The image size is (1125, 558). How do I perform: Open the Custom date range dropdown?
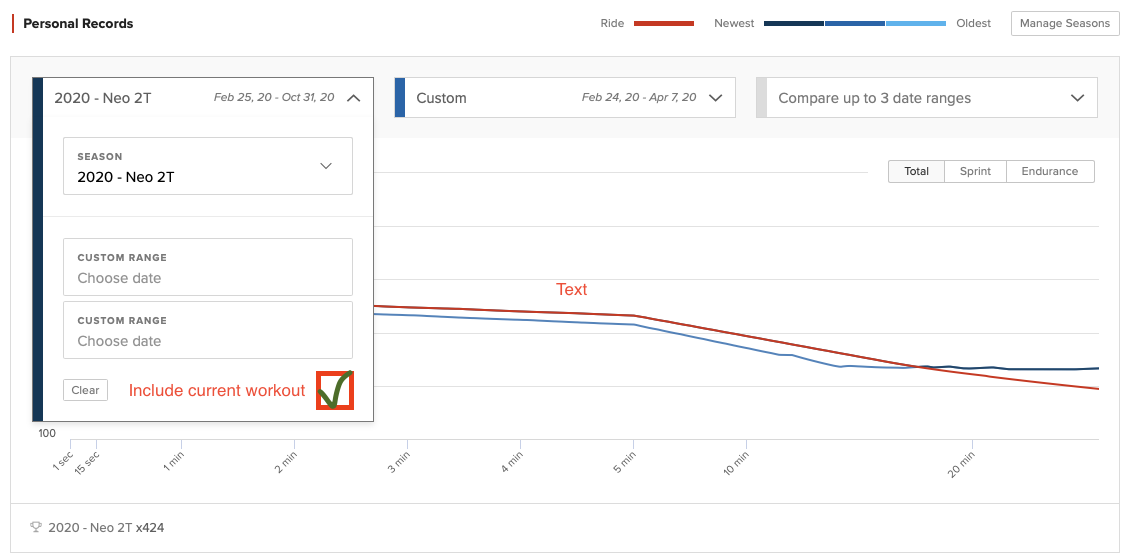pyautogui.click(x=715, y=98)
